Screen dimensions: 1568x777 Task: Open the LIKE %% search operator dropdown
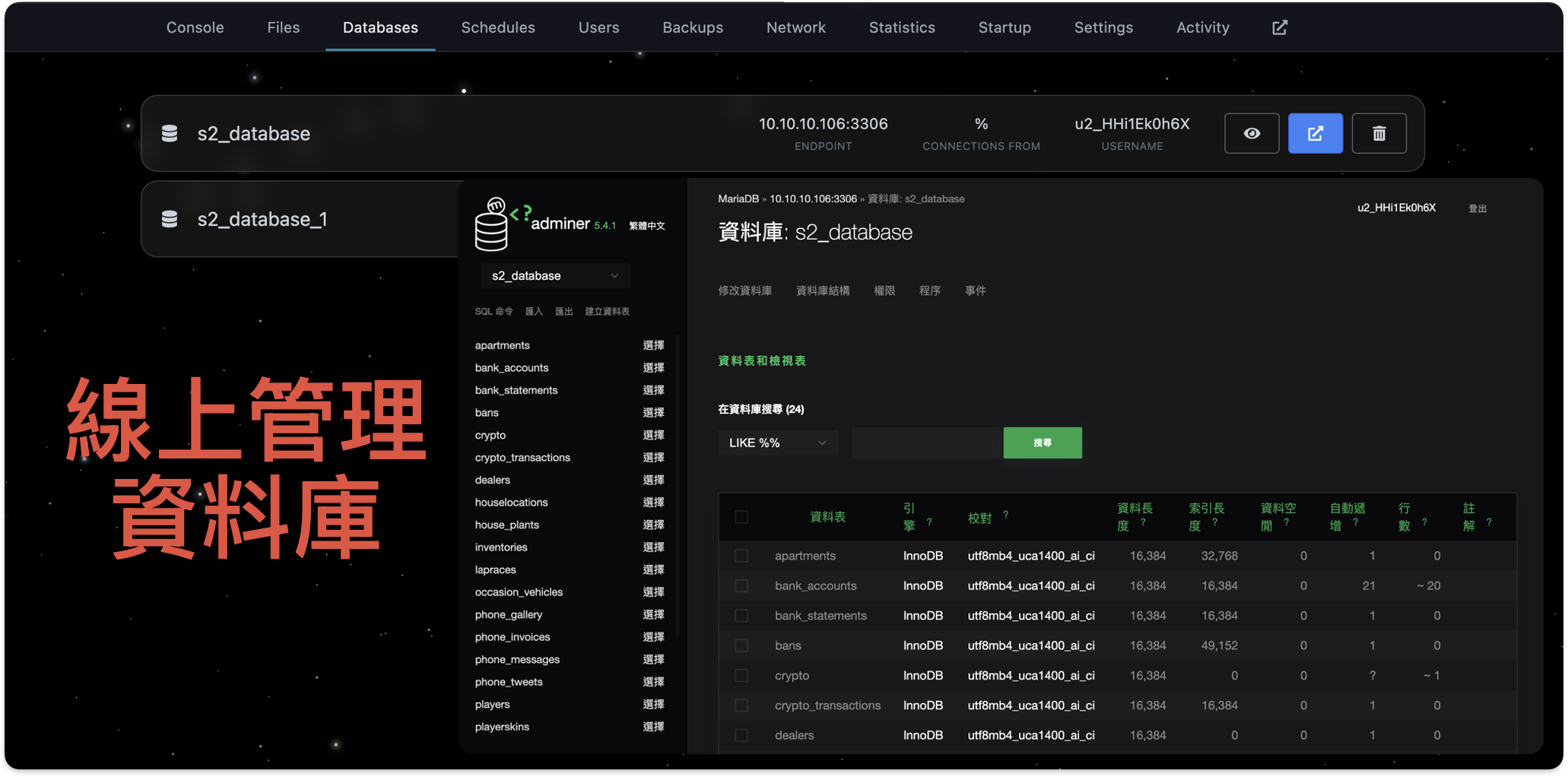777,442
